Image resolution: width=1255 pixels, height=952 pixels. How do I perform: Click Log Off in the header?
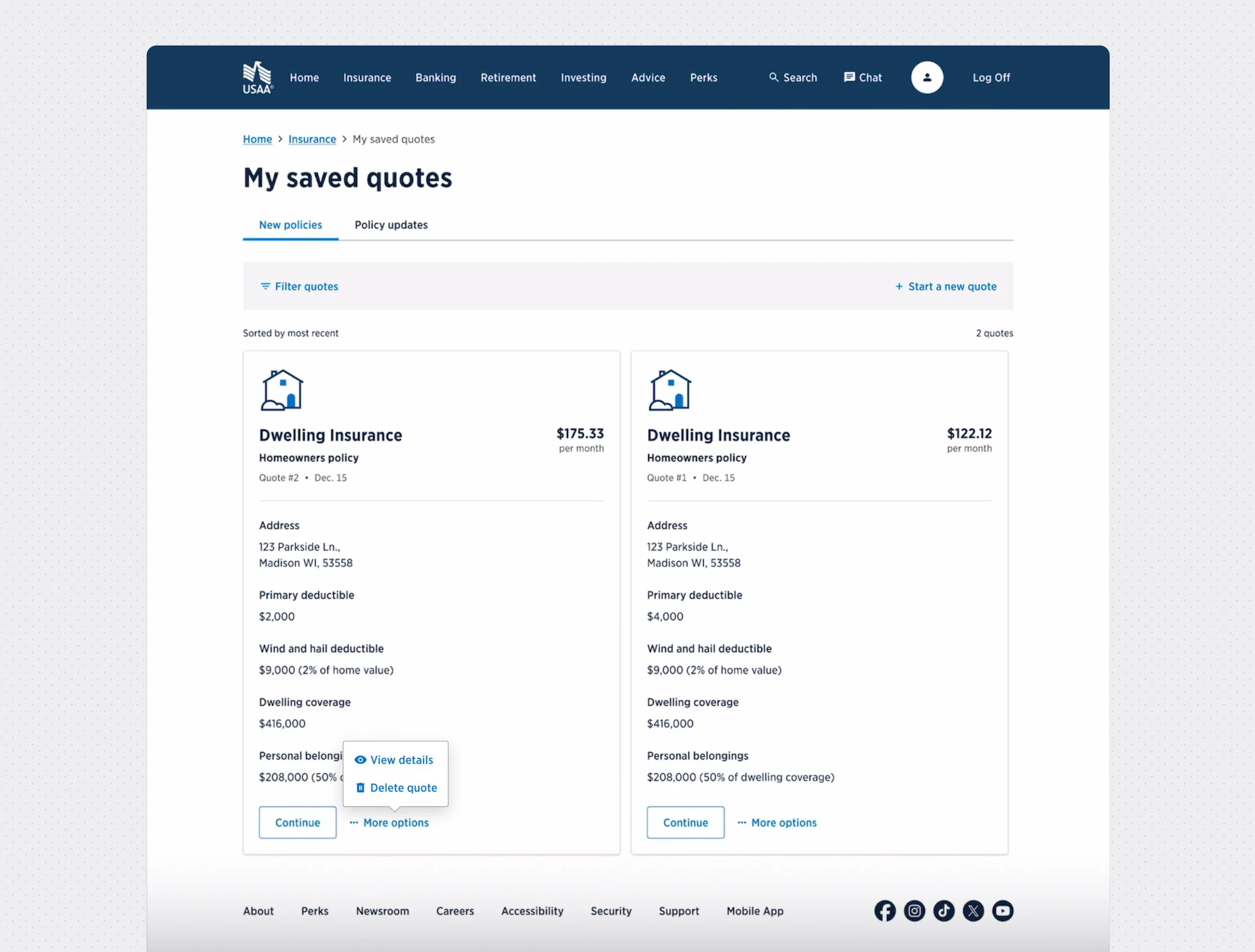pos(990,78)
